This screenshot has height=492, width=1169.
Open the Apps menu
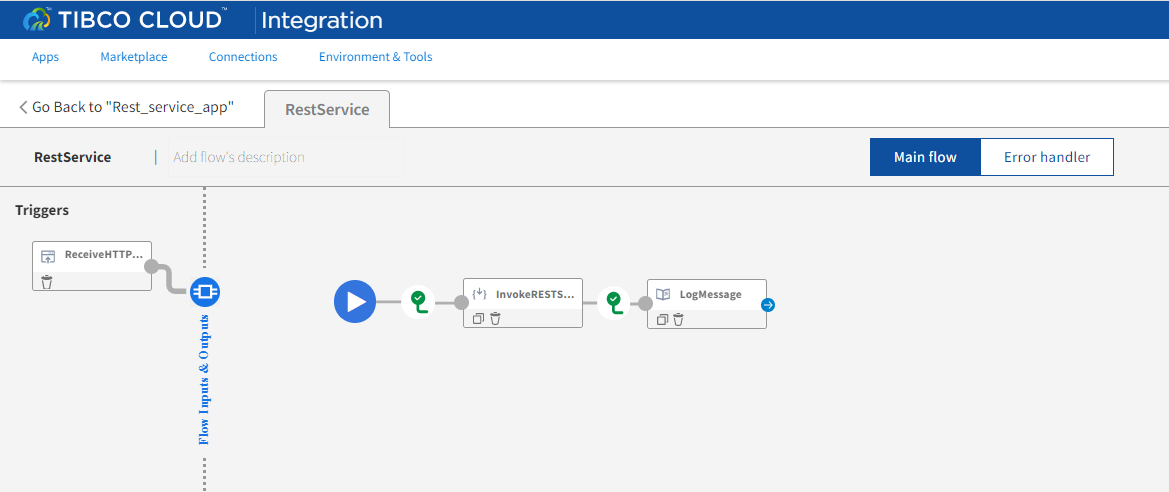(45, 57)
